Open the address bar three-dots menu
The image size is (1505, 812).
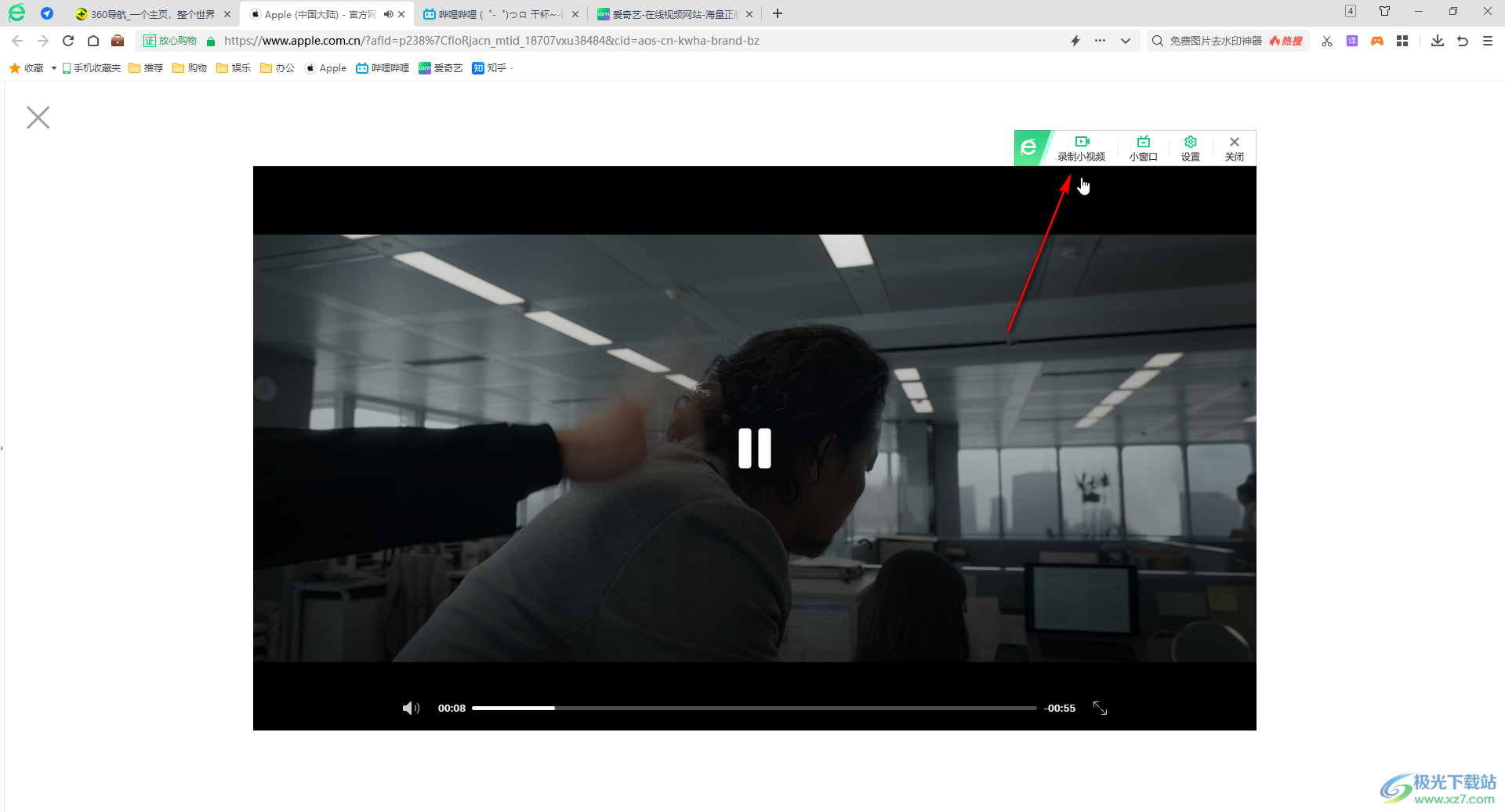[x=1101, y=41]
